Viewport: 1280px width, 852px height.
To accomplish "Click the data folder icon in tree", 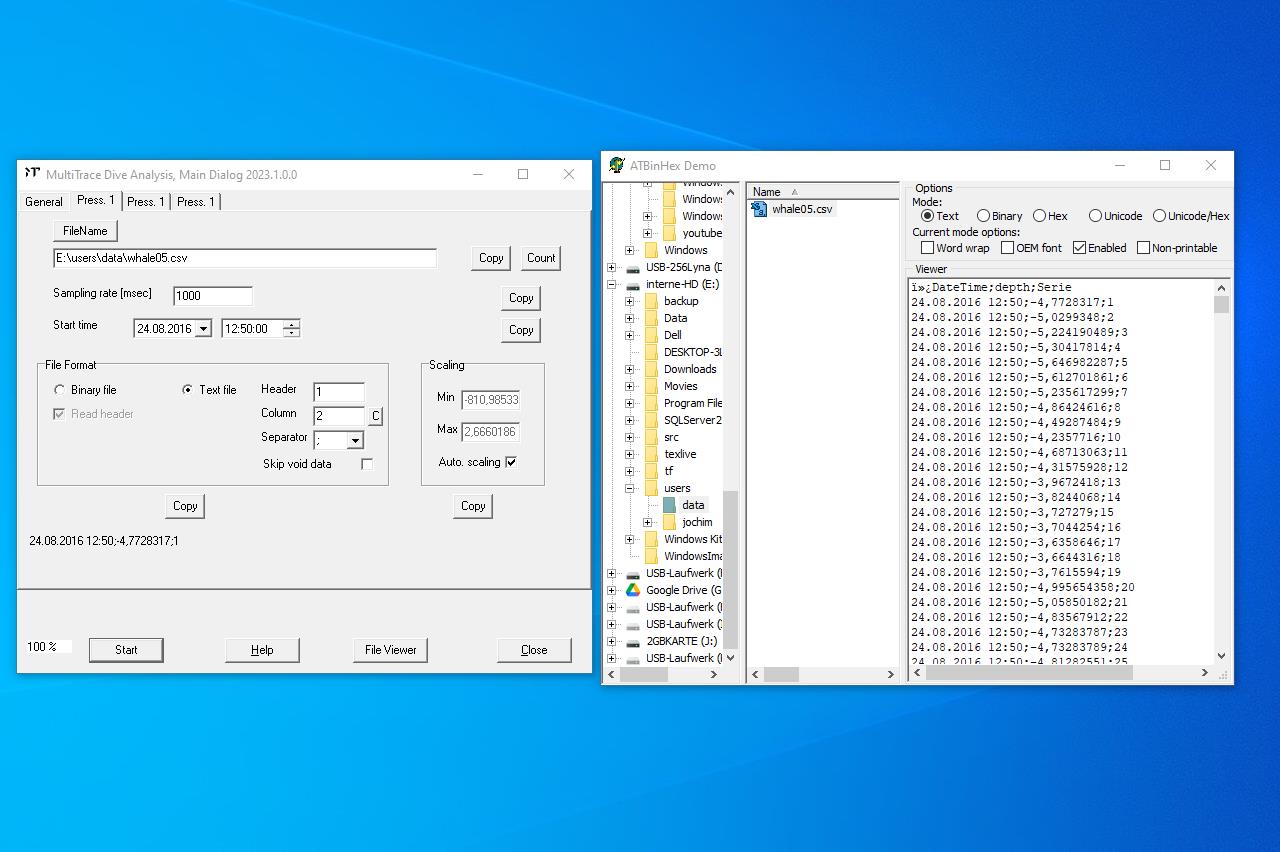I will (x=670, y=505).
